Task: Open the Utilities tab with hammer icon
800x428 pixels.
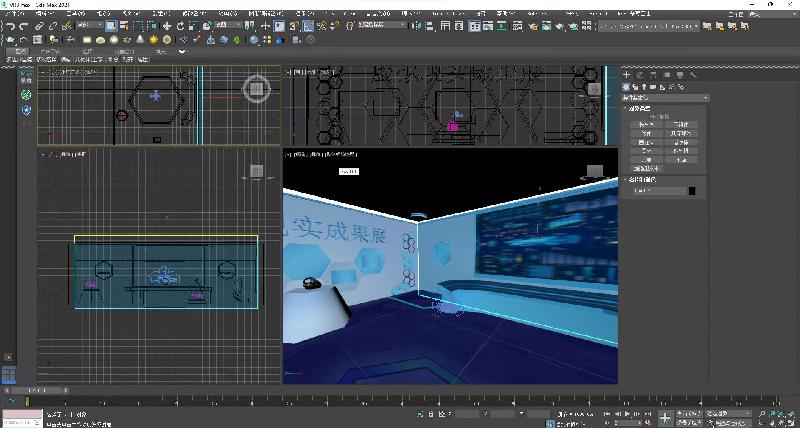Action: [692, 75]
